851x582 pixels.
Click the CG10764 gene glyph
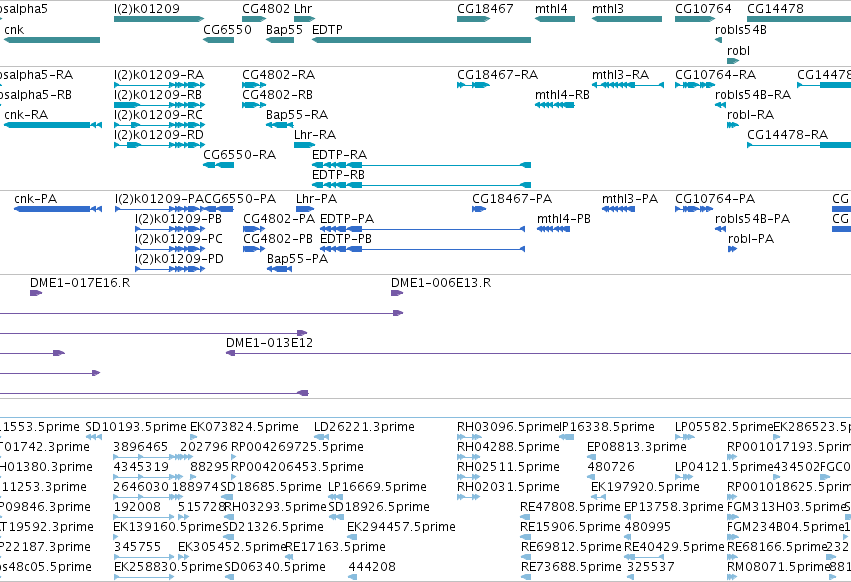[695, 20]
